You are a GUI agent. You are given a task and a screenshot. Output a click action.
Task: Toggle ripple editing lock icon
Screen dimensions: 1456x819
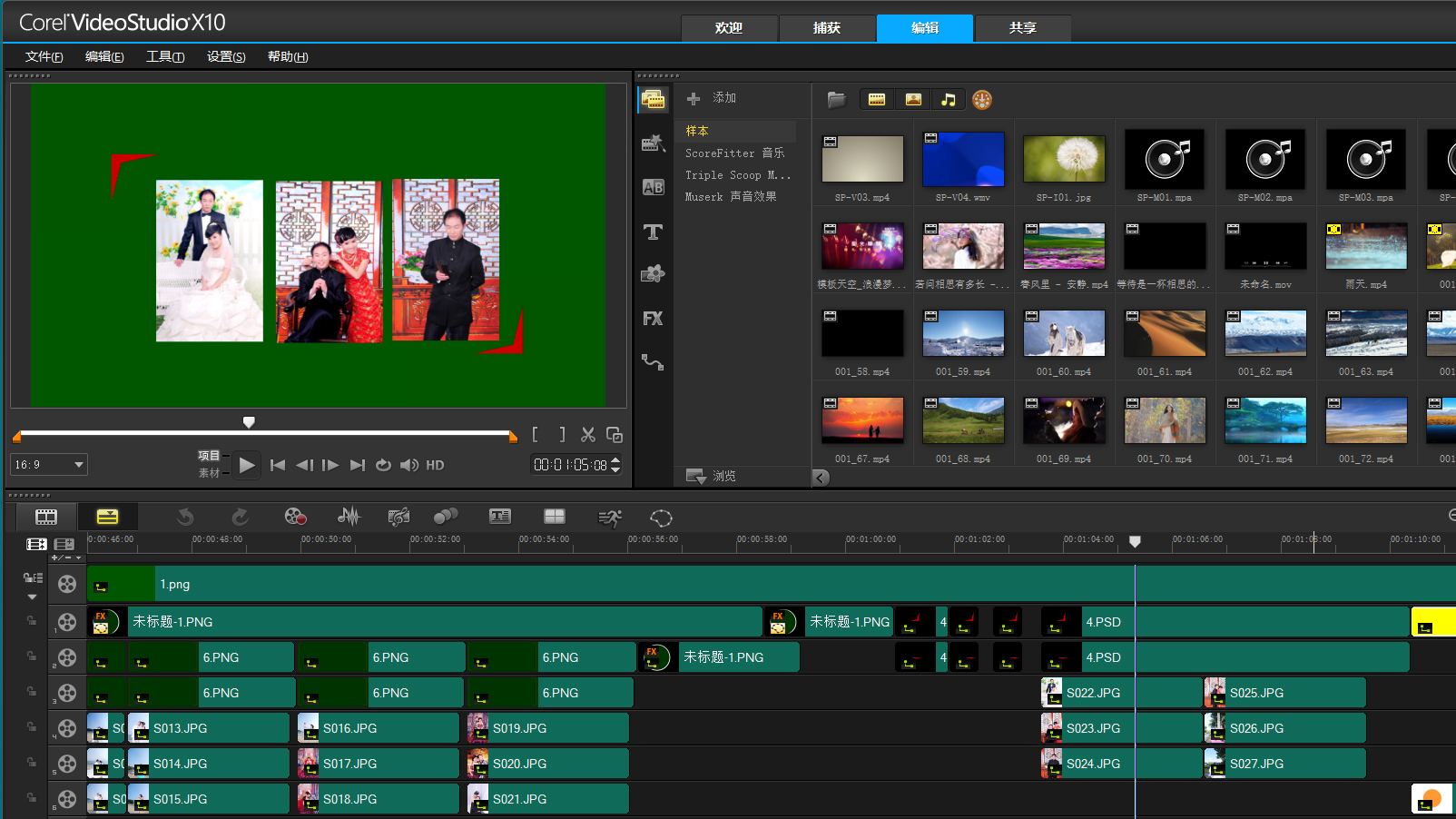[33, 577]
